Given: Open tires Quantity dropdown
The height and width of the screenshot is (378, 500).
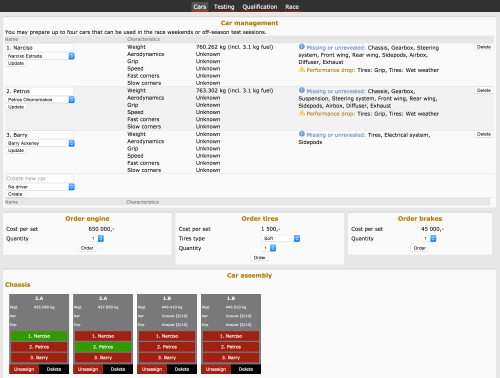Looking at the screenshot, I should pos(269,248).
